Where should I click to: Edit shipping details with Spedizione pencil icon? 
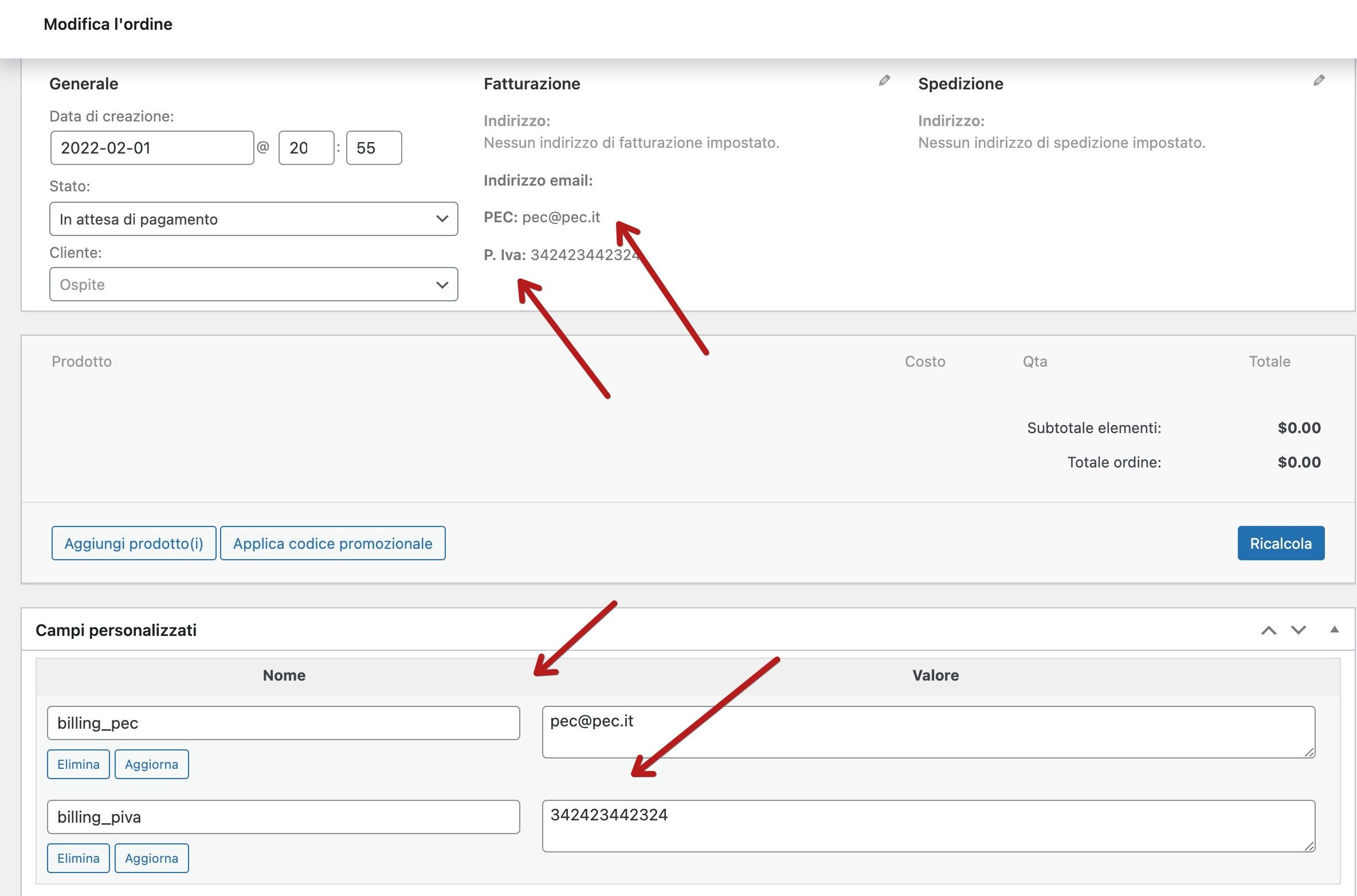tap(1319, 80)
